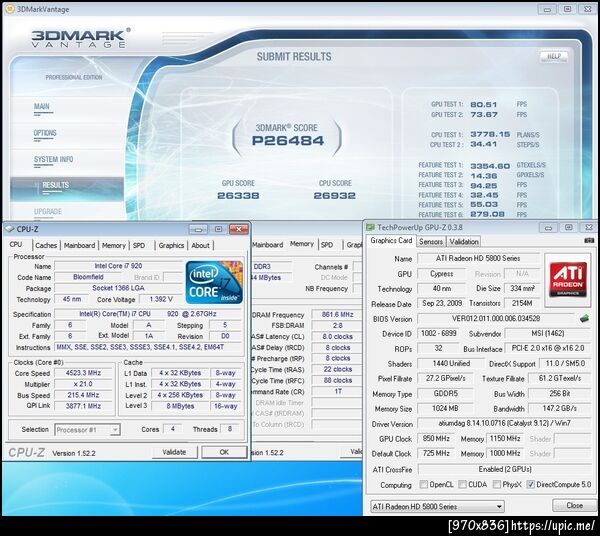Viewport: 600px width, 536px height.
Task: Click the HELP button in 3DMark Vantage
Action: [554, 57]
